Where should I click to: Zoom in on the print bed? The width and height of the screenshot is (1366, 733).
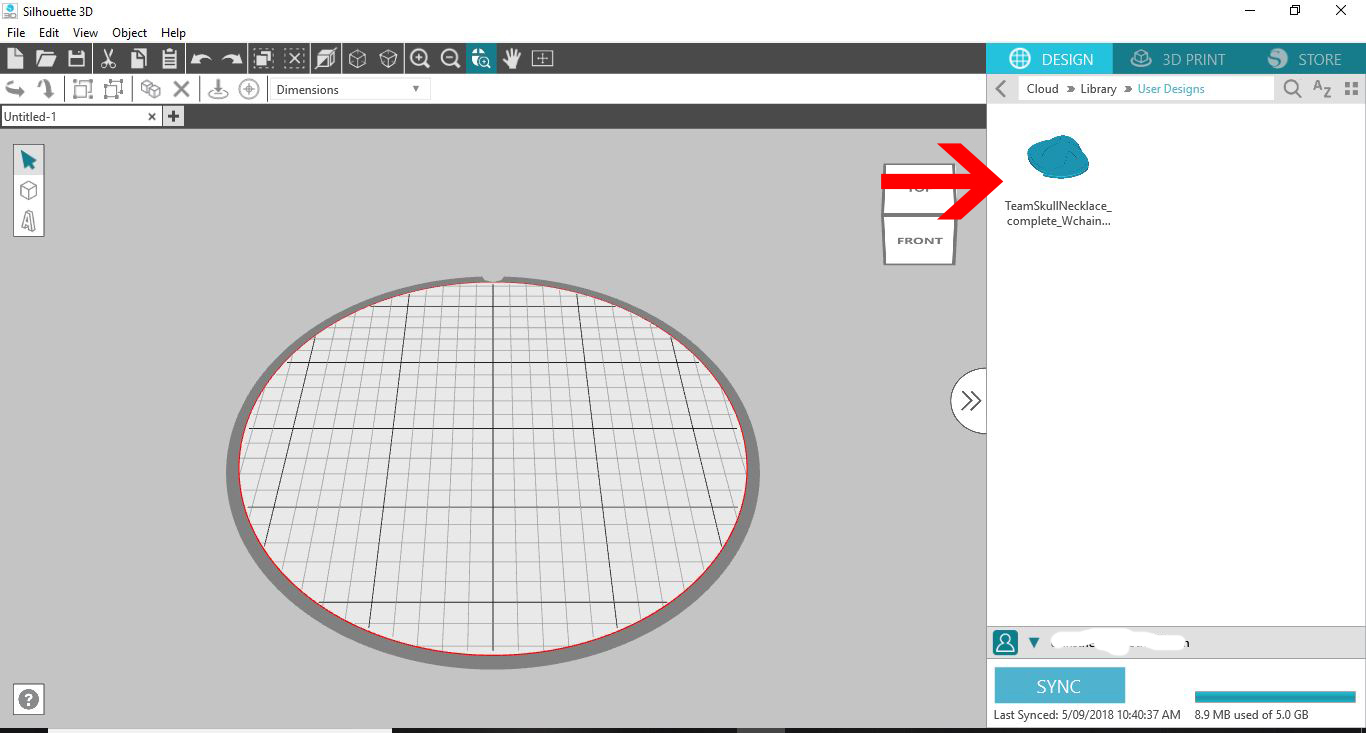tap(420, 59)
